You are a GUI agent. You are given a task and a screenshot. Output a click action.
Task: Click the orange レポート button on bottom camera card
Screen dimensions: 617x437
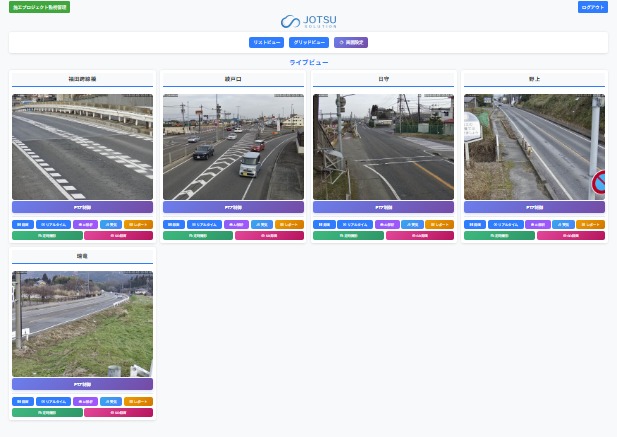tap(138, 401)
